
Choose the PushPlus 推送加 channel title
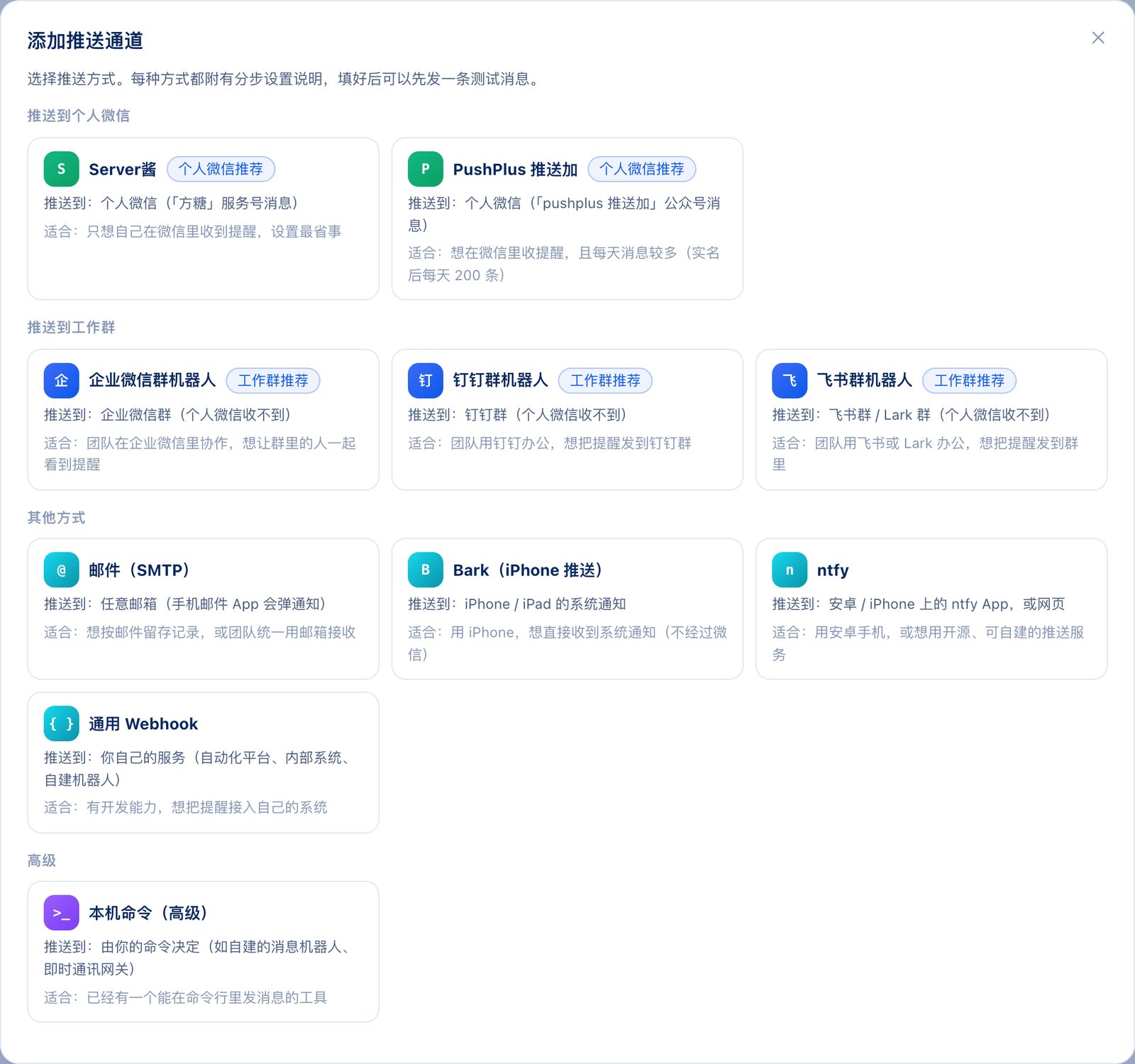[515, 169]
